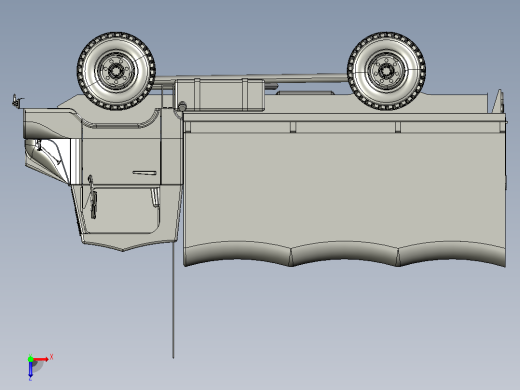Click the horizontal door handle on the cab
Image resolution: width=520 pixels, height=390 pixels.
[144, 173]
